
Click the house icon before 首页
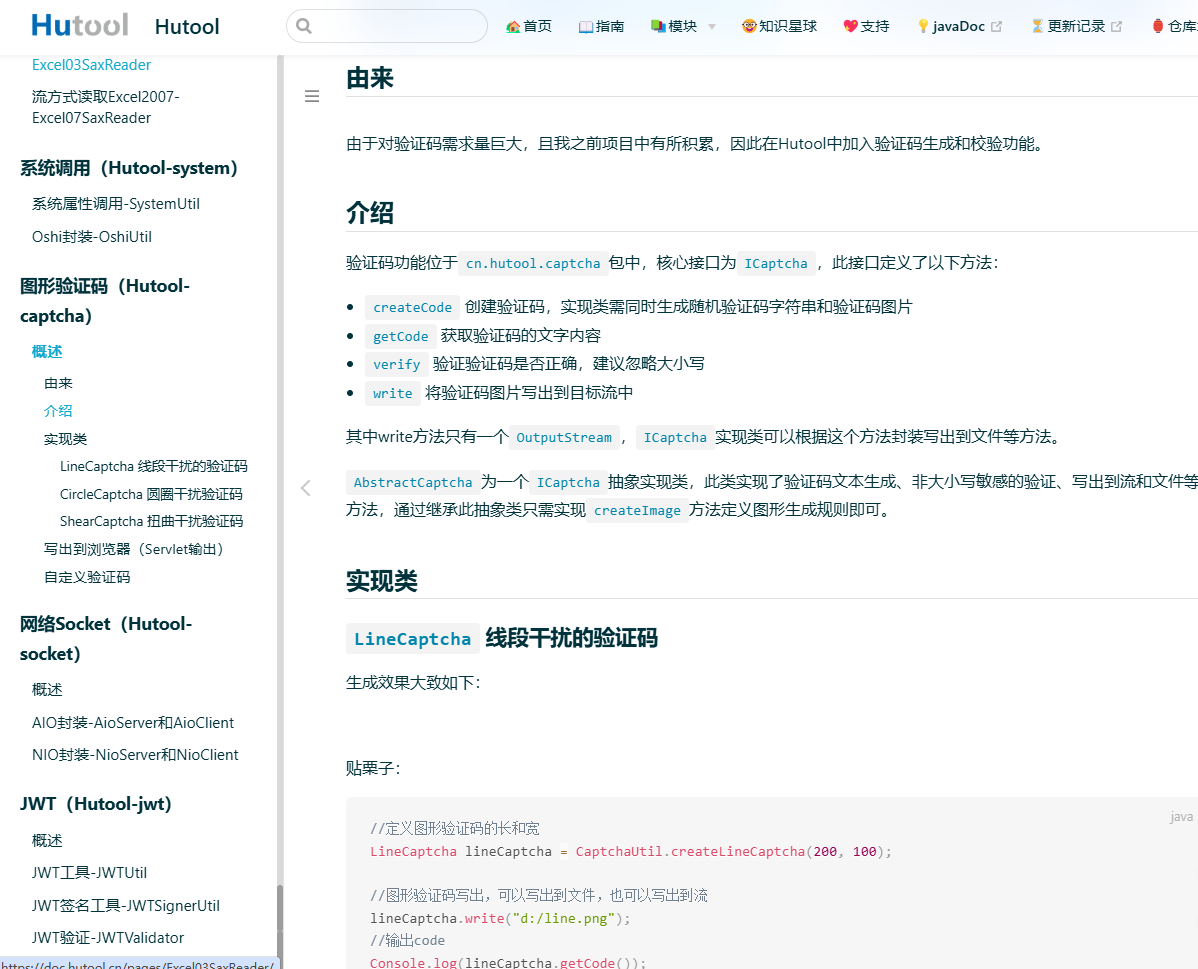click(513, 27)
